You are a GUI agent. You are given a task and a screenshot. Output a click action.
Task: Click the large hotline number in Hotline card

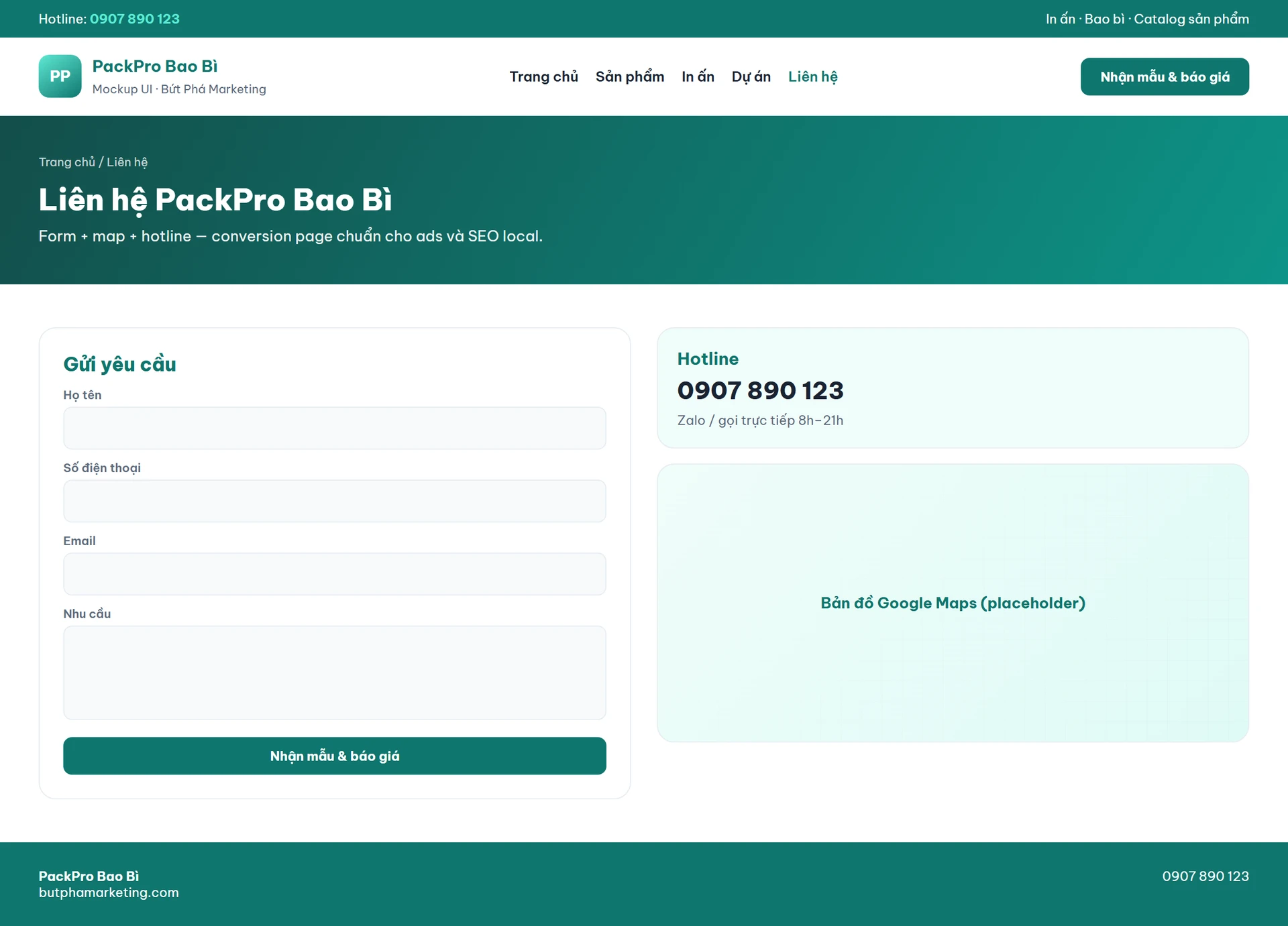click(x=760, y=390)
